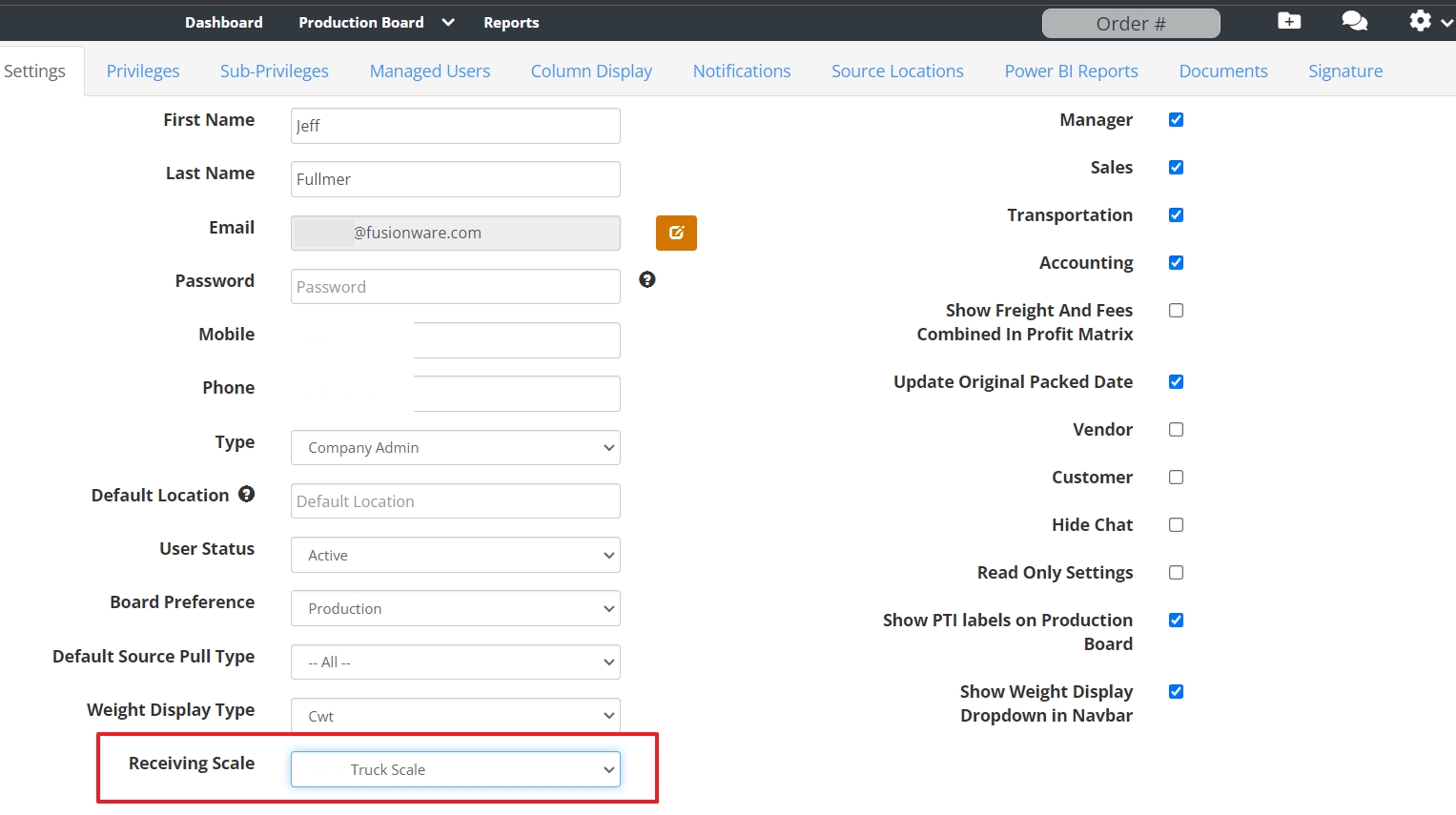This screenshot has height=815, width=1456.
Task: Enable the Hide Chat checkbox
Action: [x=1176, y=525]
